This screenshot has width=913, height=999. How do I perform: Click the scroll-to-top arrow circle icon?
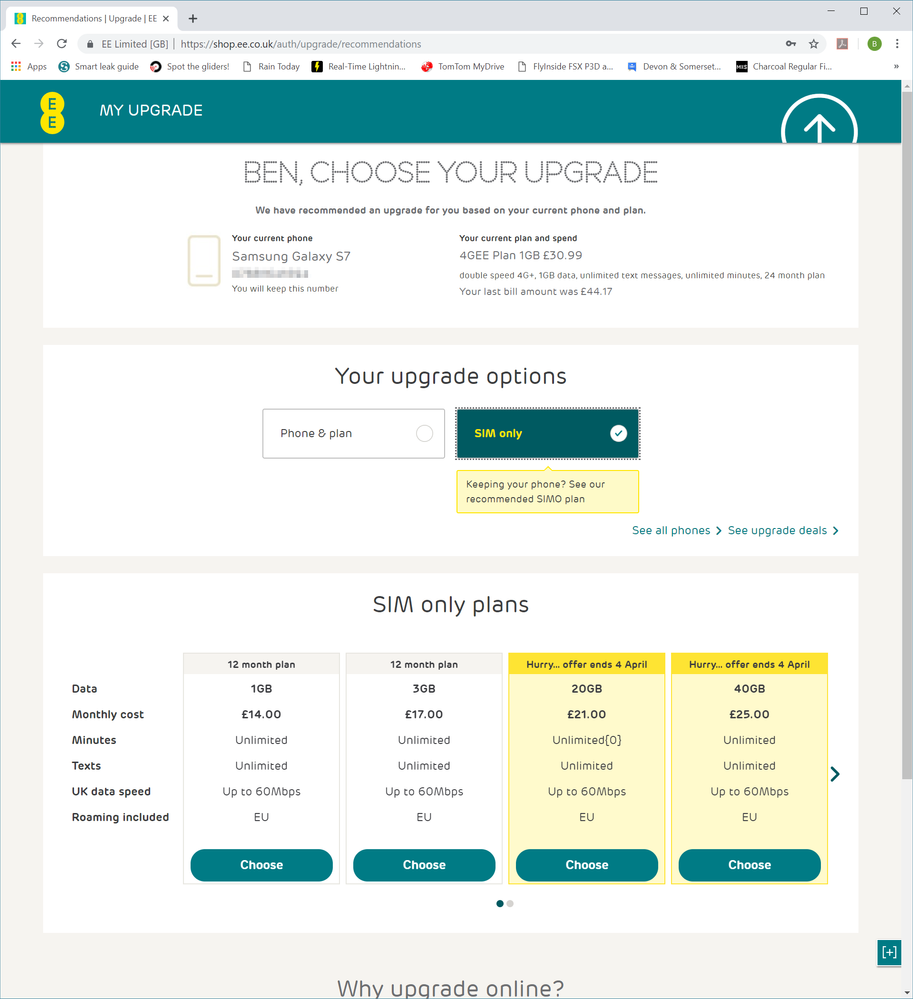click(819, 126)
